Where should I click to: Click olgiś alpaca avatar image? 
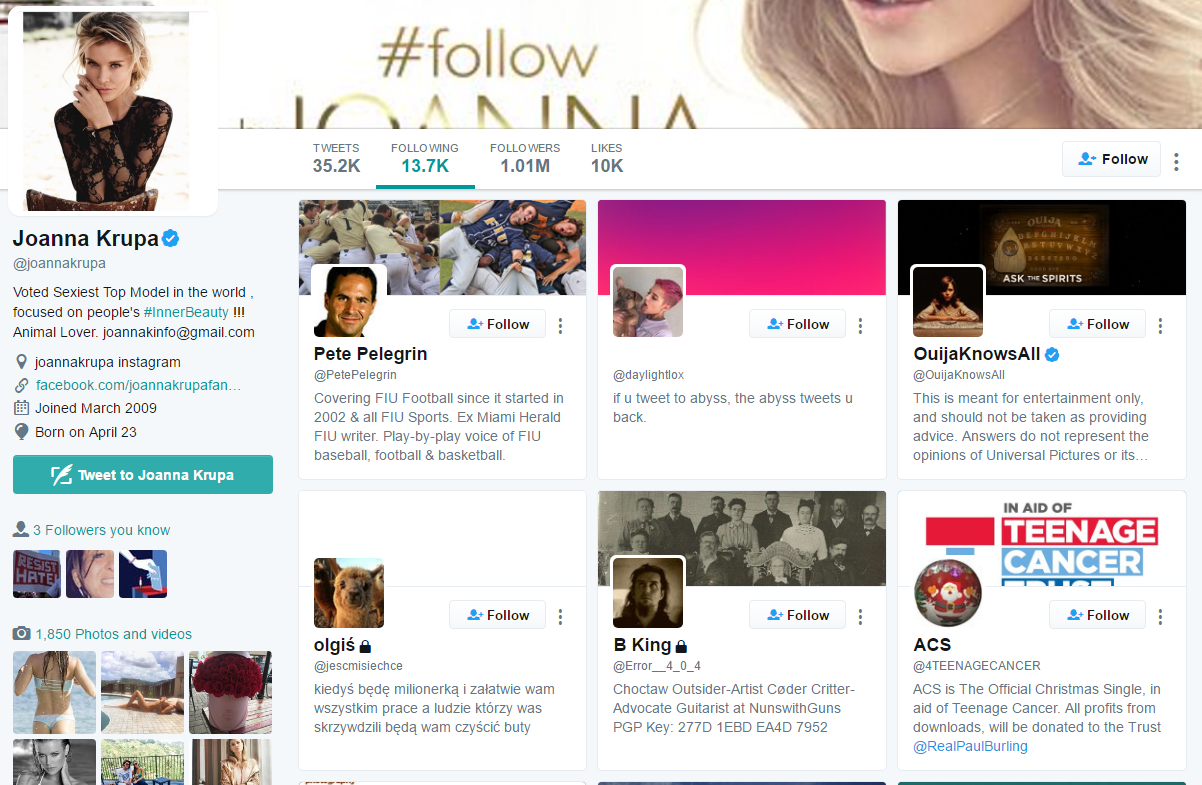coord(349,592)
